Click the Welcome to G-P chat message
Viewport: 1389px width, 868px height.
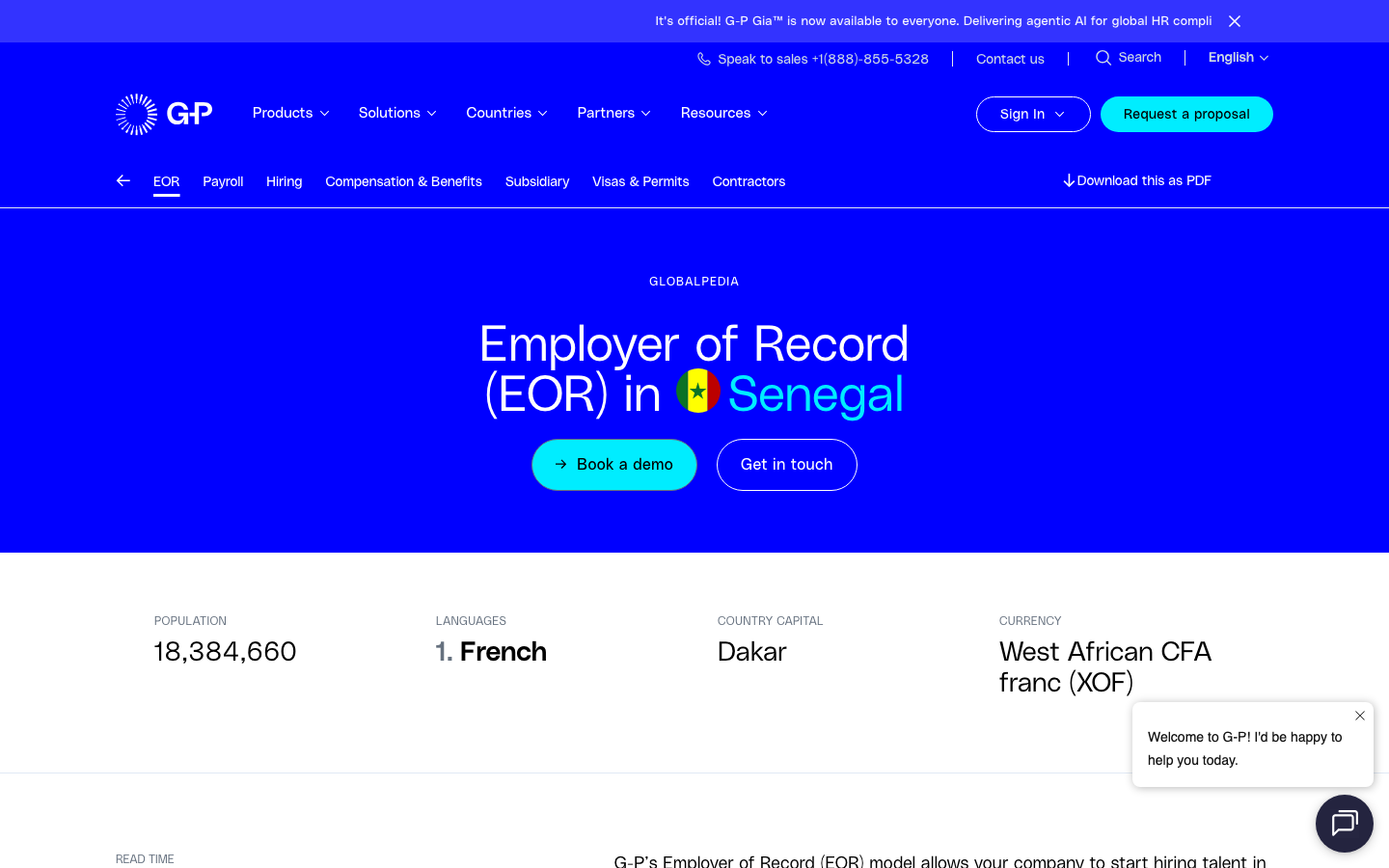point(1245,748)
